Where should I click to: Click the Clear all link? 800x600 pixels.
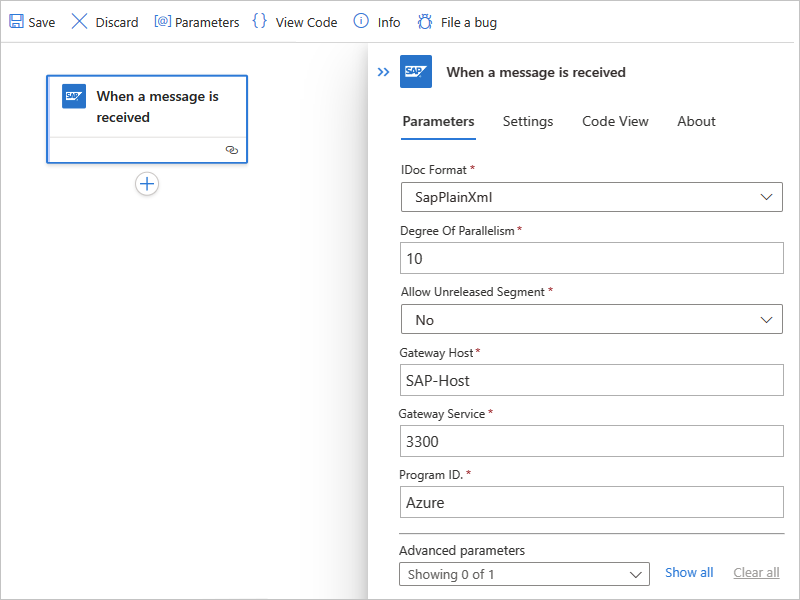[756, 573]
